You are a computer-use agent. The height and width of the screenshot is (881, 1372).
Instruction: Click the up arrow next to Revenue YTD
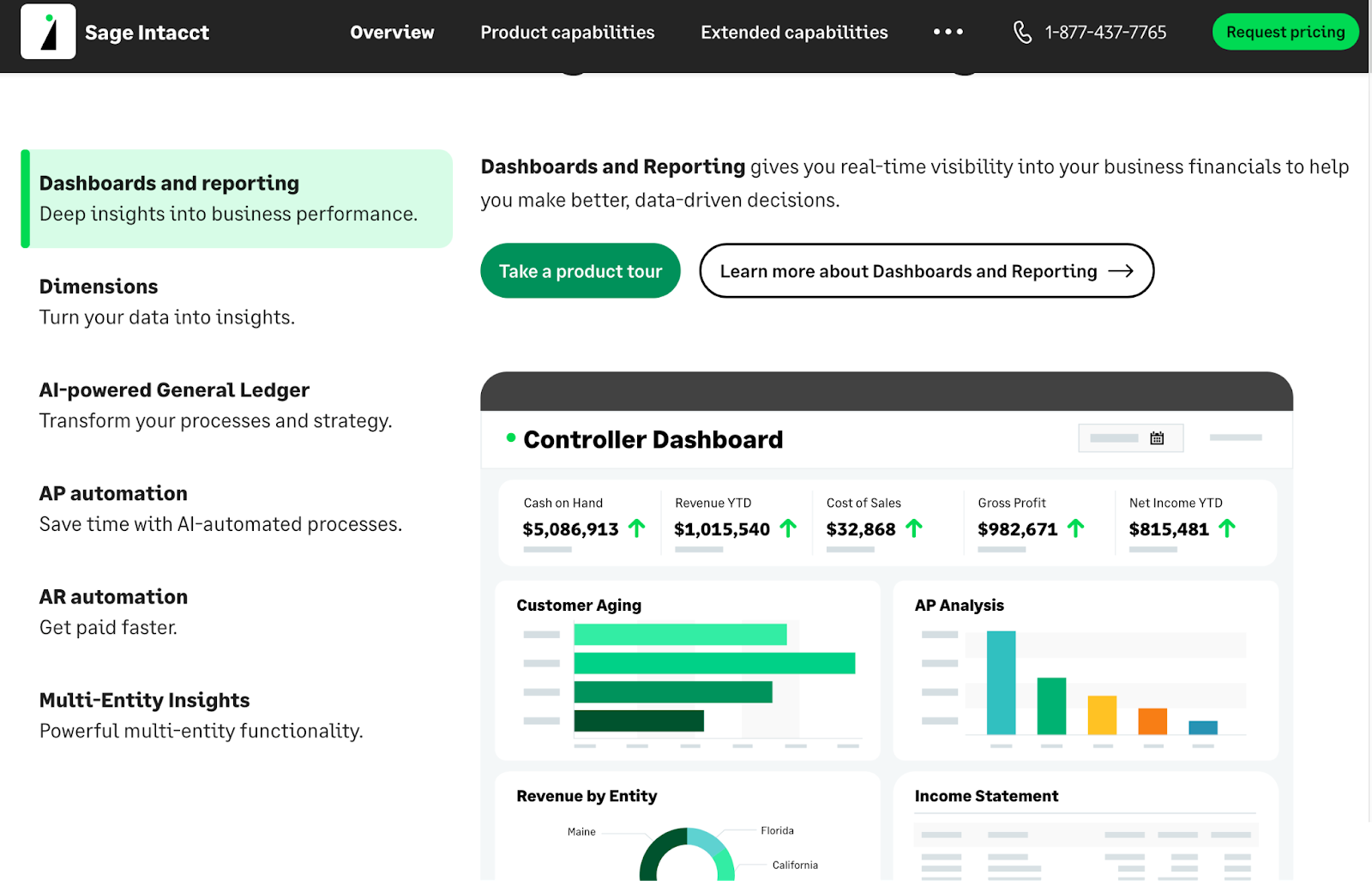788,528
